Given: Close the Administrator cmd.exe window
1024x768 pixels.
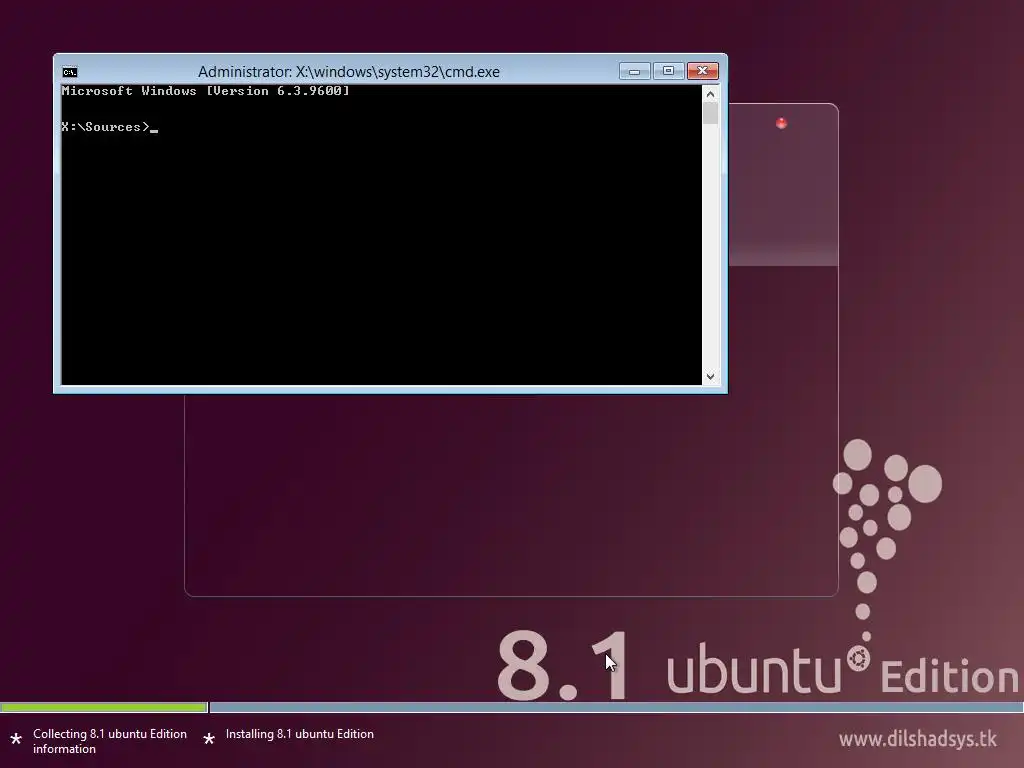Looking at the screenshot, I should 703,71.
